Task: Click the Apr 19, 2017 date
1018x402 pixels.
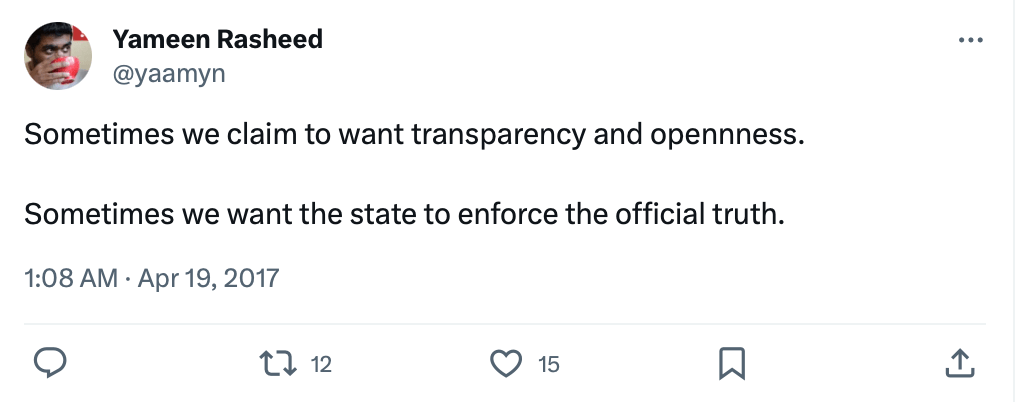Action: coord(207,277)
